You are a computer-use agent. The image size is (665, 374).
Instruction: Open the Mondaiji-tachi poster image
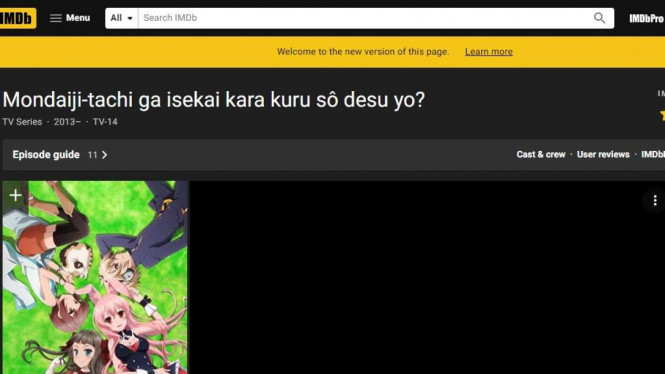point(95,278)
